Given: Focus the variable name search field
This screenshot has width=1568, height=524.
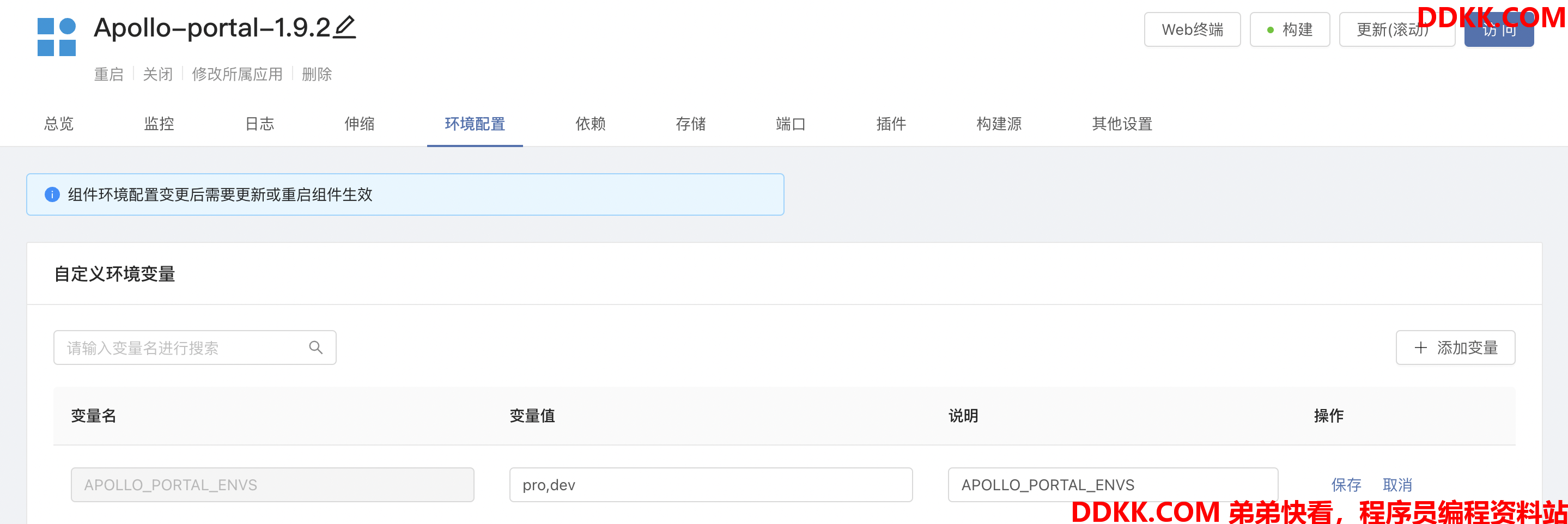Looking at the screenshot, I should click(x=195, y=348).
